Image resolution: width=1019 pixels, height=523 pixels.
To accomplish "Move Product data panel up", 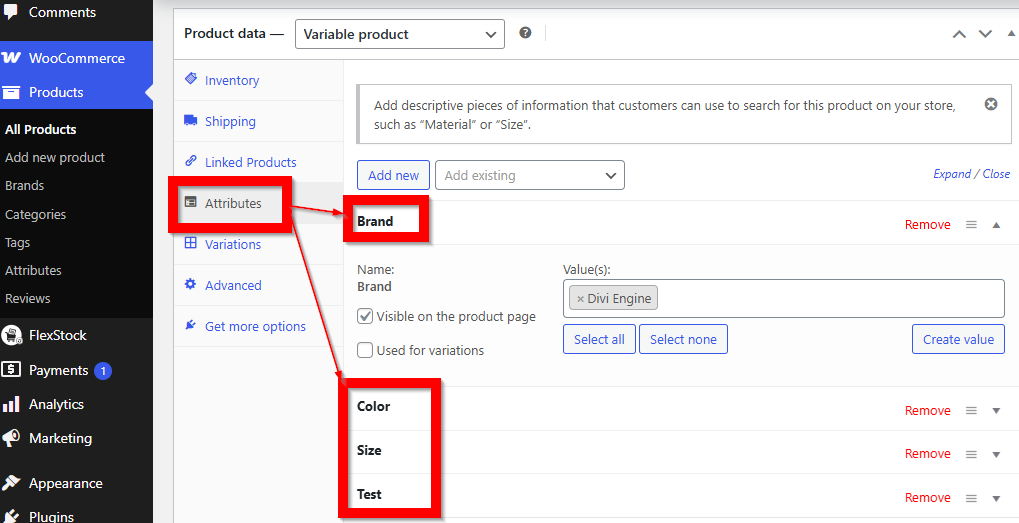I will point(959,34).
